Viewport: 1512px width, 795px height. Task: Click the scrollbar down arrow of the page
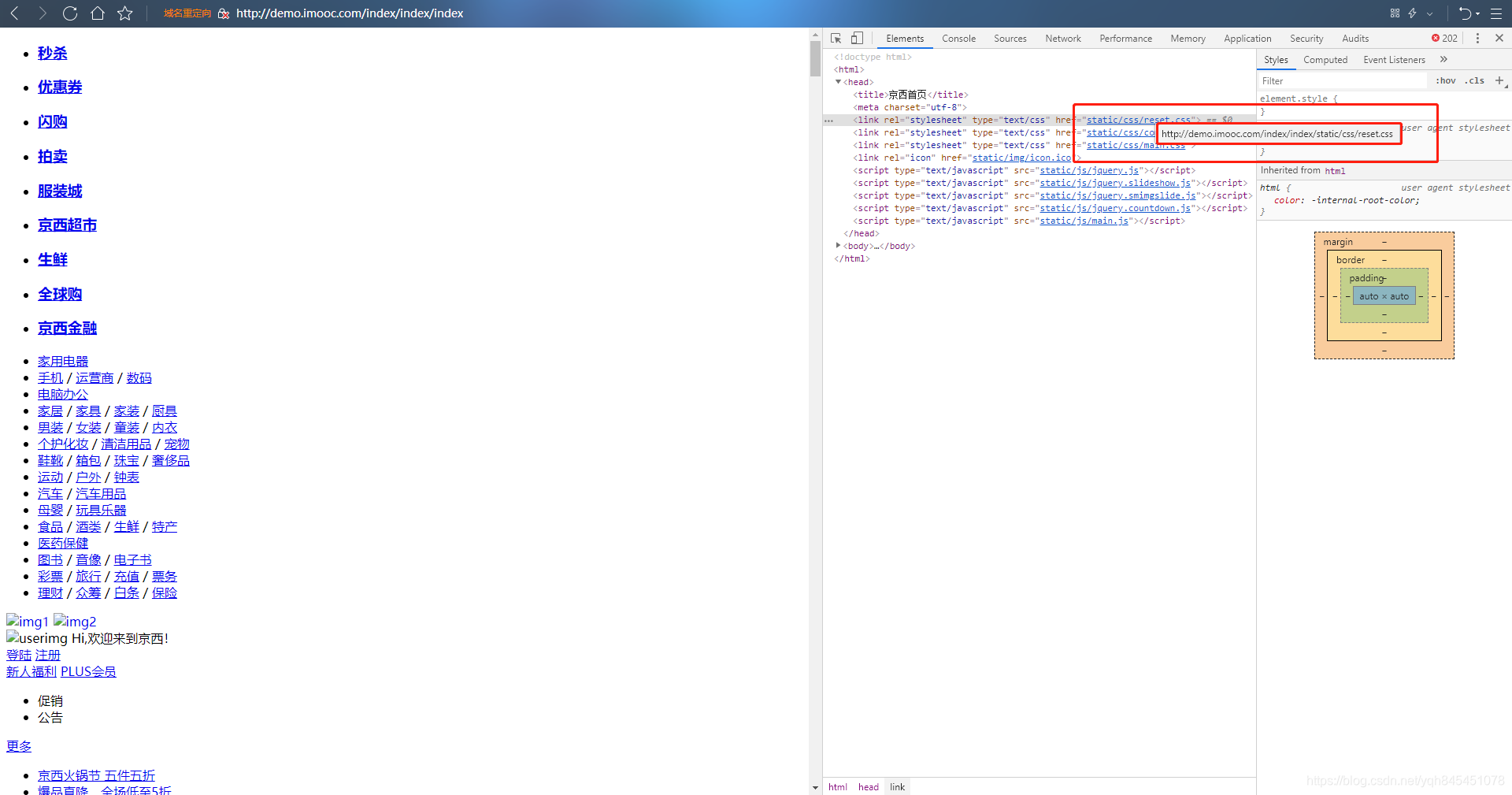[x=815, y=787]
